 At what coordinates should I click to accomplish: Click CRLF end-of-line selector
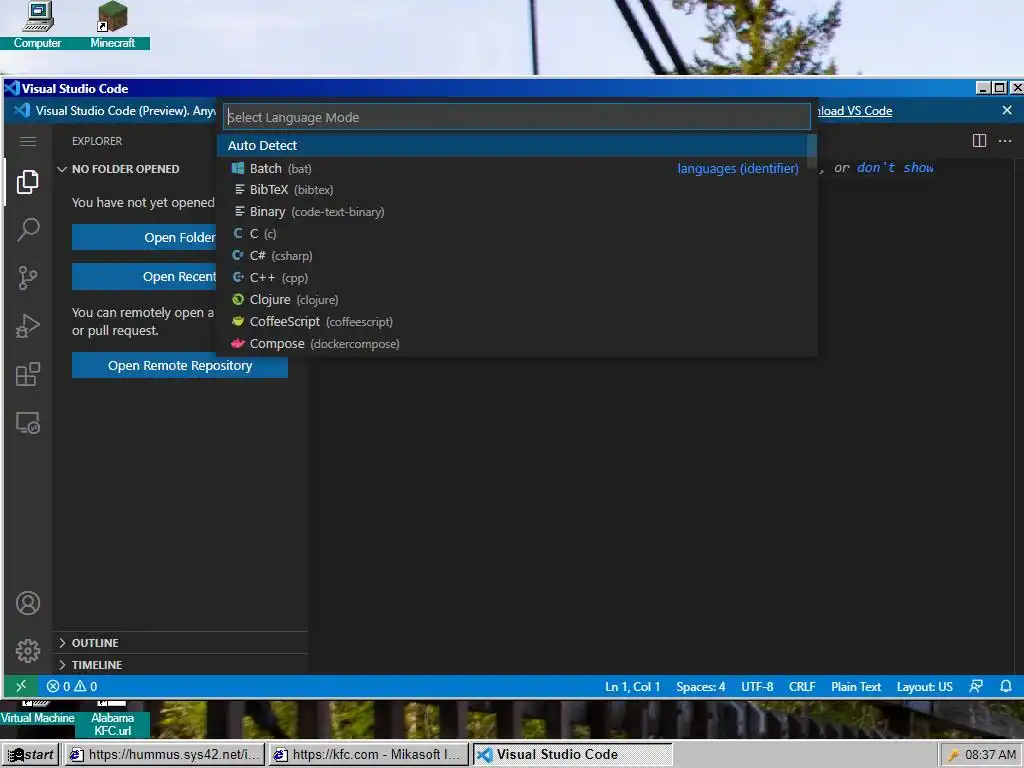tap(802, 686)
